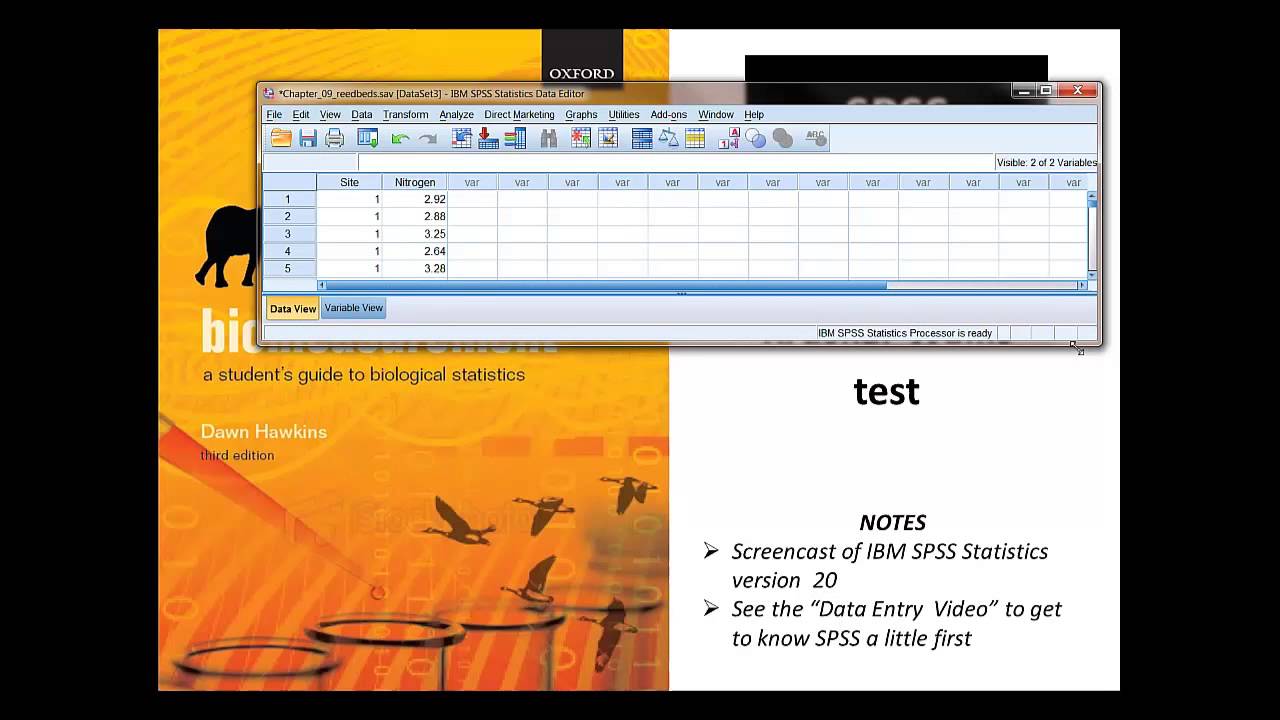Open the Direct Marketing menu
This screenshot has height=720, width=1280.
coord(519,115)
